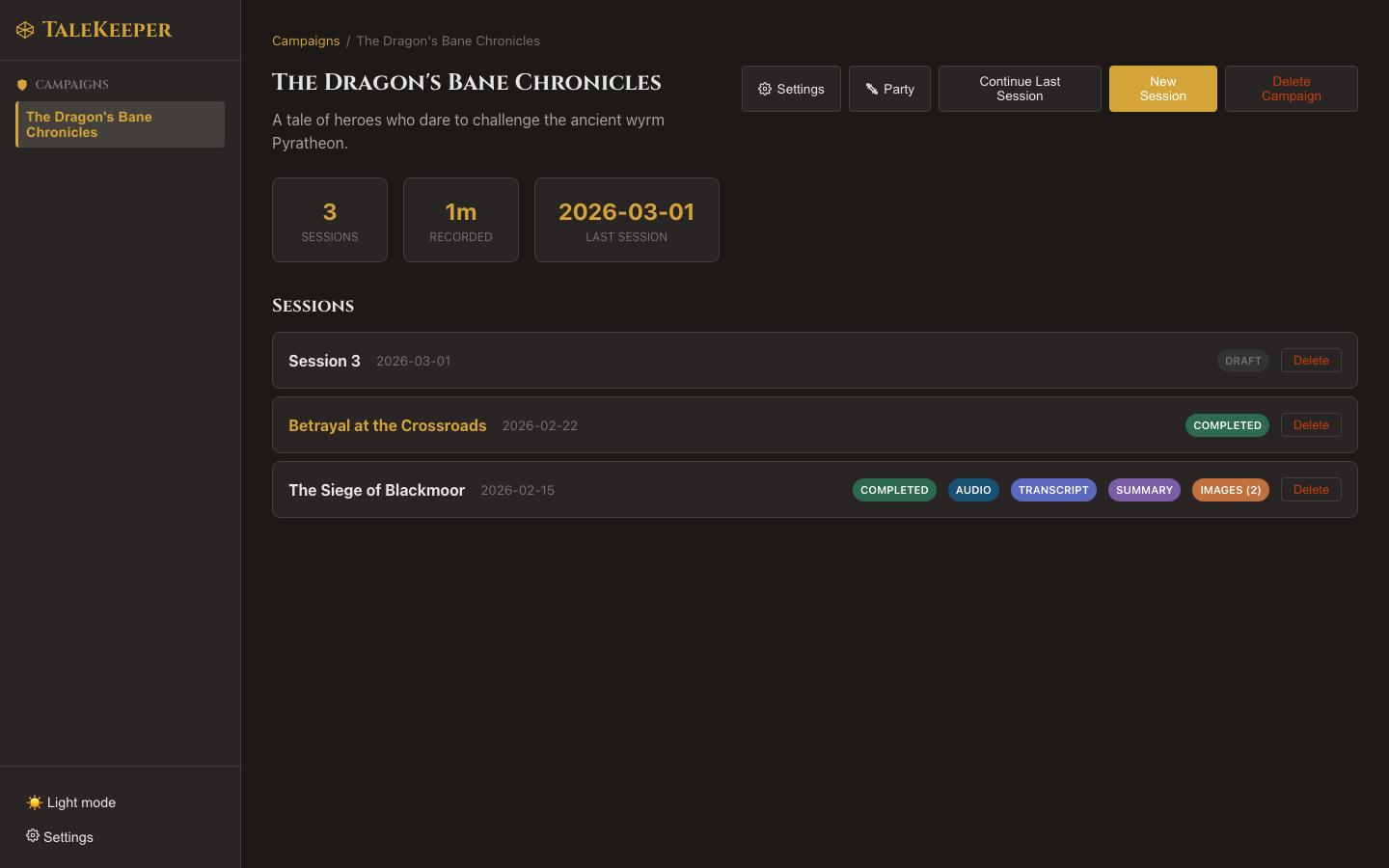Click the 3 SESSIONS stat card
The image size is (1389, 868).
(x=330, y=219)
